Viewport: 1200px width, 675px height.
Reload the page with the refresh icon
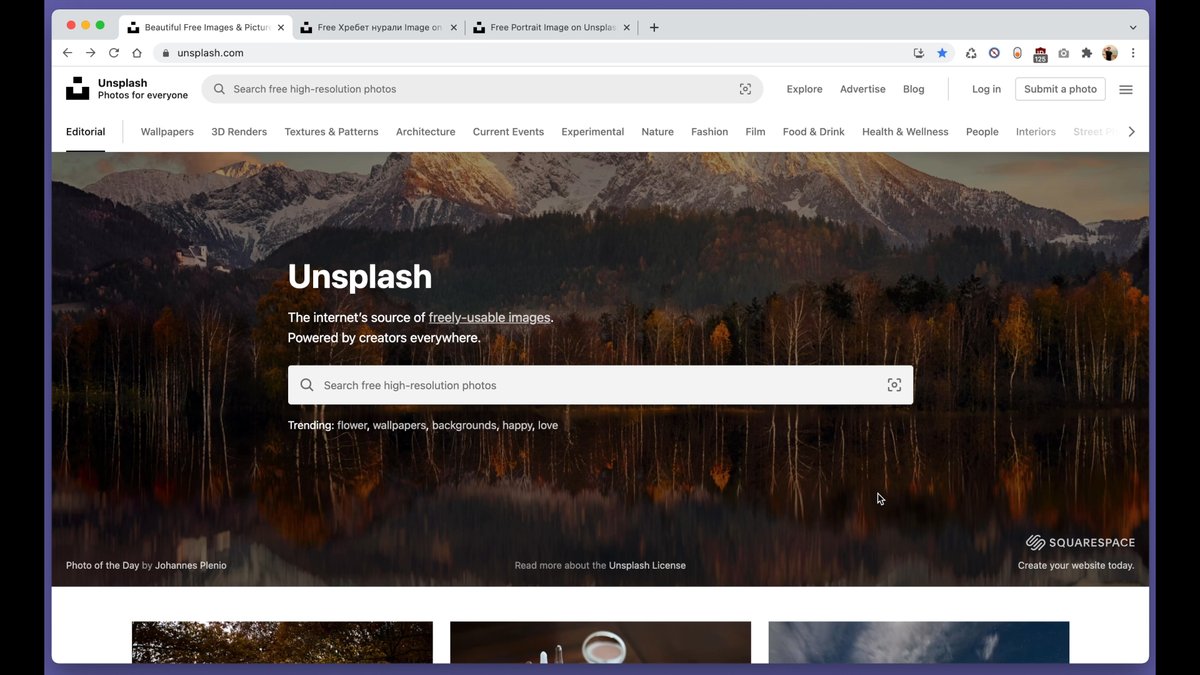click(114, 53)
